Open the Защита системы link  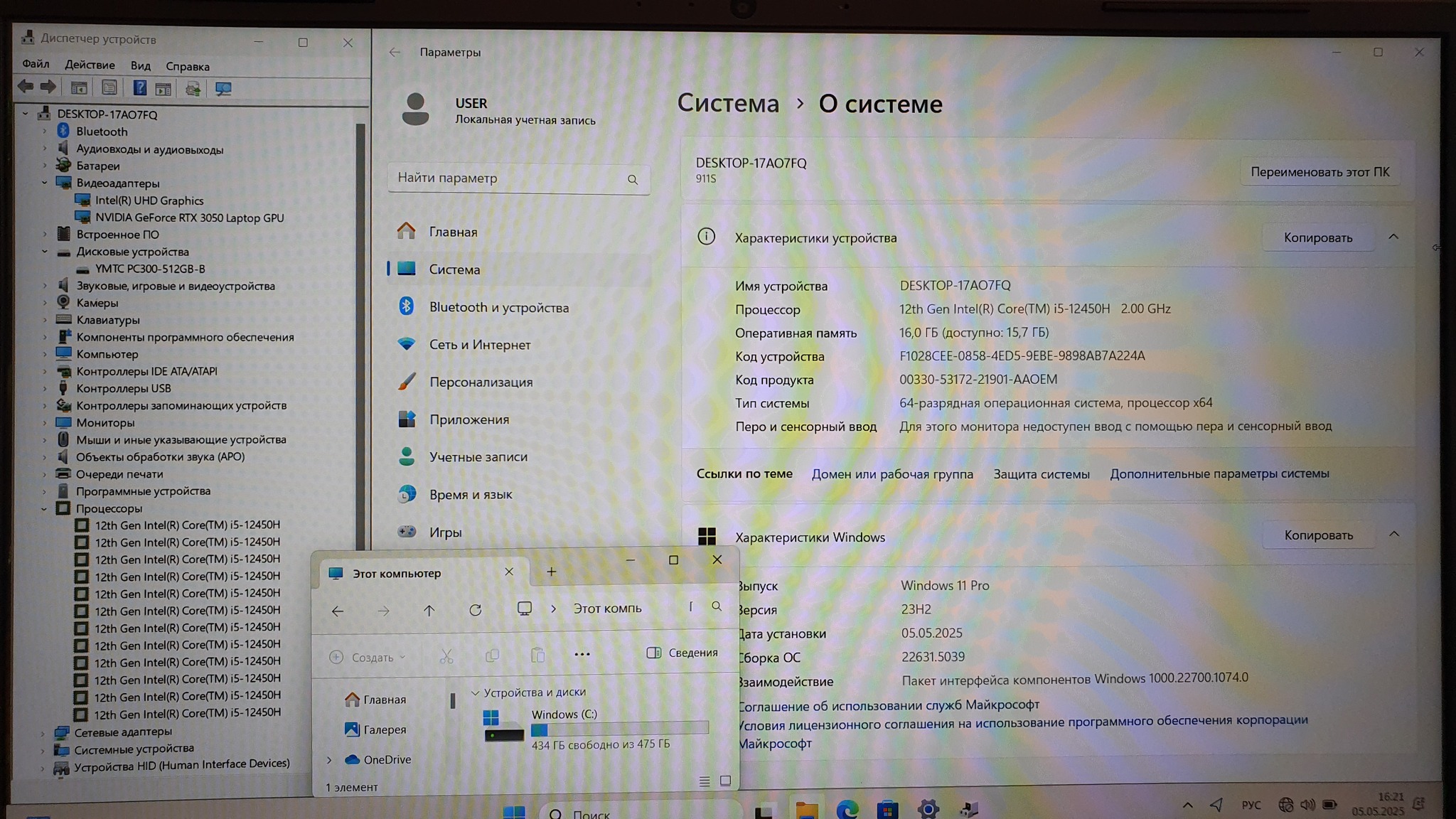pyautogui.click(x=1041, y=474)
